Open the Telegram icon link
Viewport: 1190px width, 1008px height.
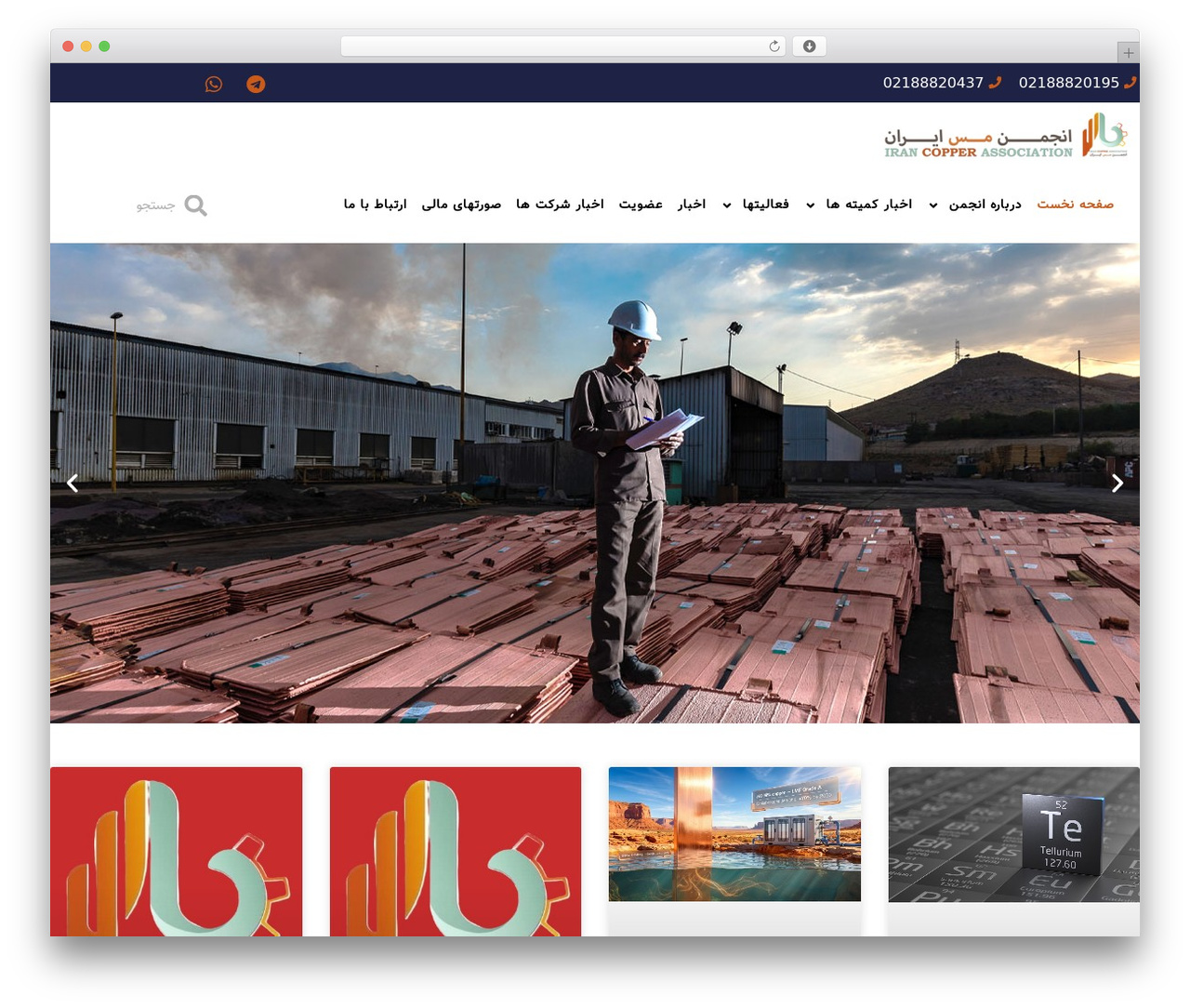click(x=256, y=84)
